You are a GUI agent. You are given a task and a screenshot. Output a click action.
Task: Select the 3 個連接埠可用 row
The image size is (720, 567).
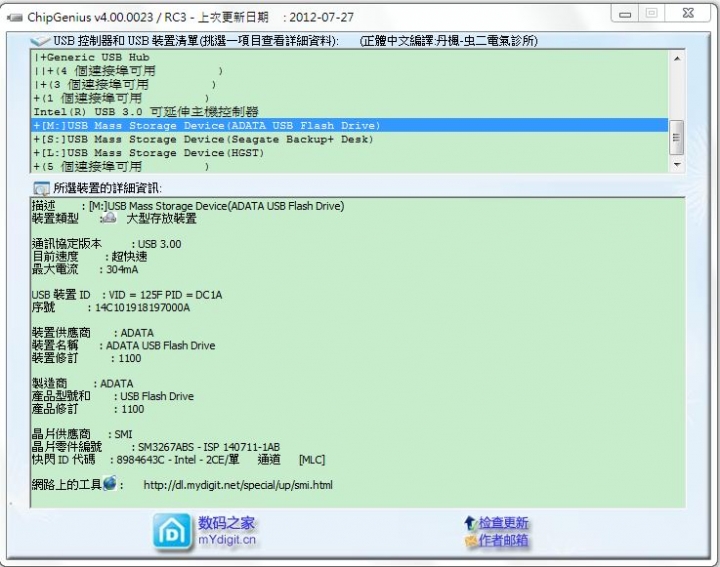[x=350, y=84]
